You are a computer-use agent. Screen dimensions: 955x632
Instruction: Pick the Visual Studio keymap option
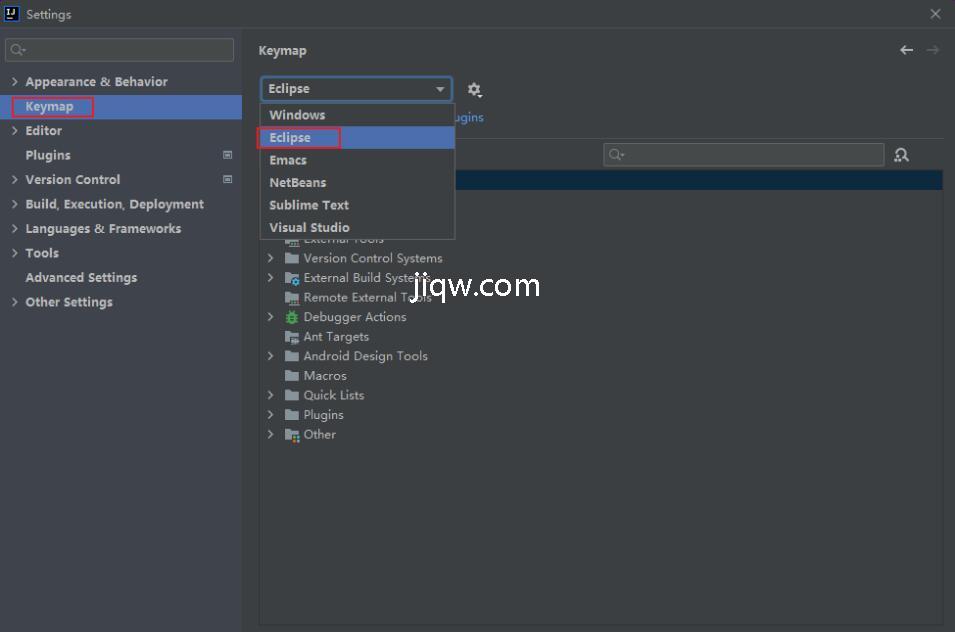click(x=309, y=227)
